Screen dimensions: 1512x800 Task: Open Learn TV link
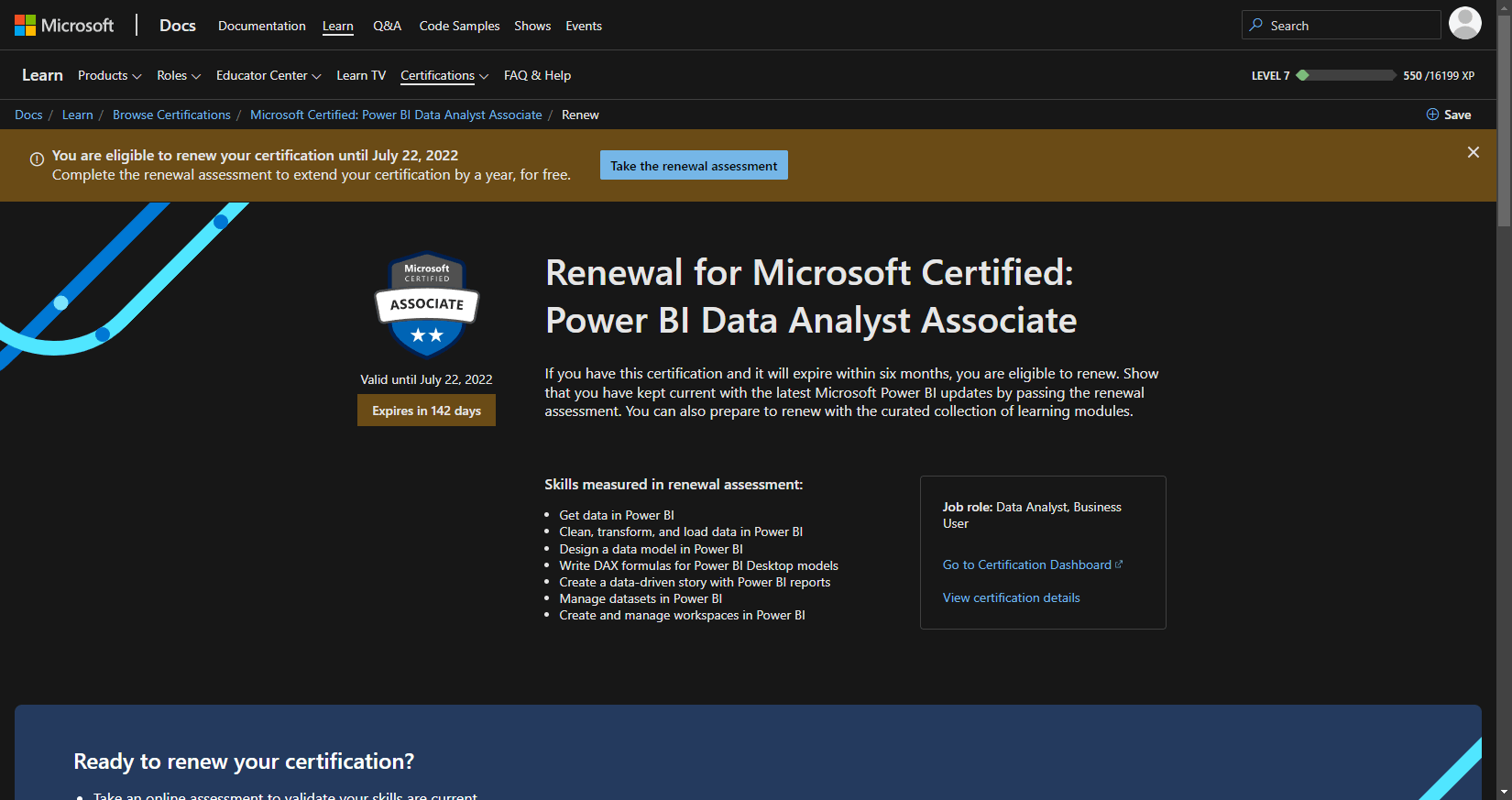[361, 75]
